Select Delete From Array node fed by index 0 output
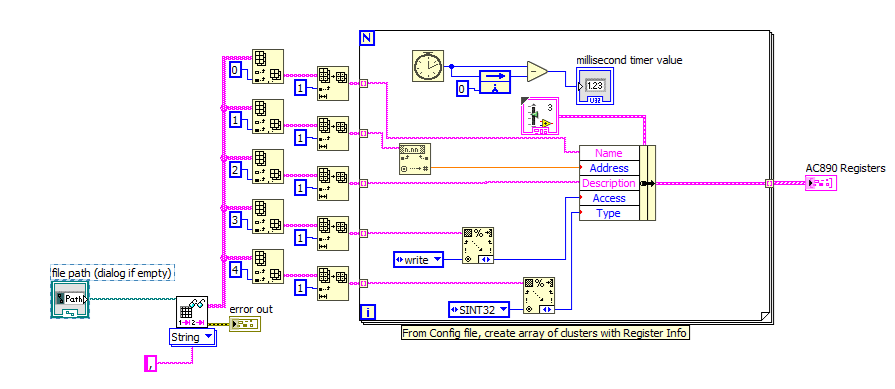The width and height of the screenshot is (895, 389). (x=332, y=83)
